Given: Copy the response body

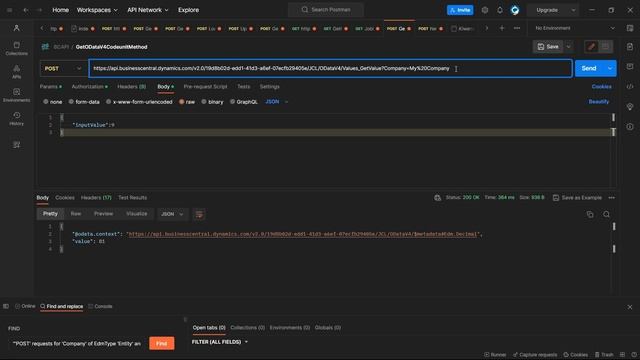Looking at the screenshot, I should click(x=590, y=214).
